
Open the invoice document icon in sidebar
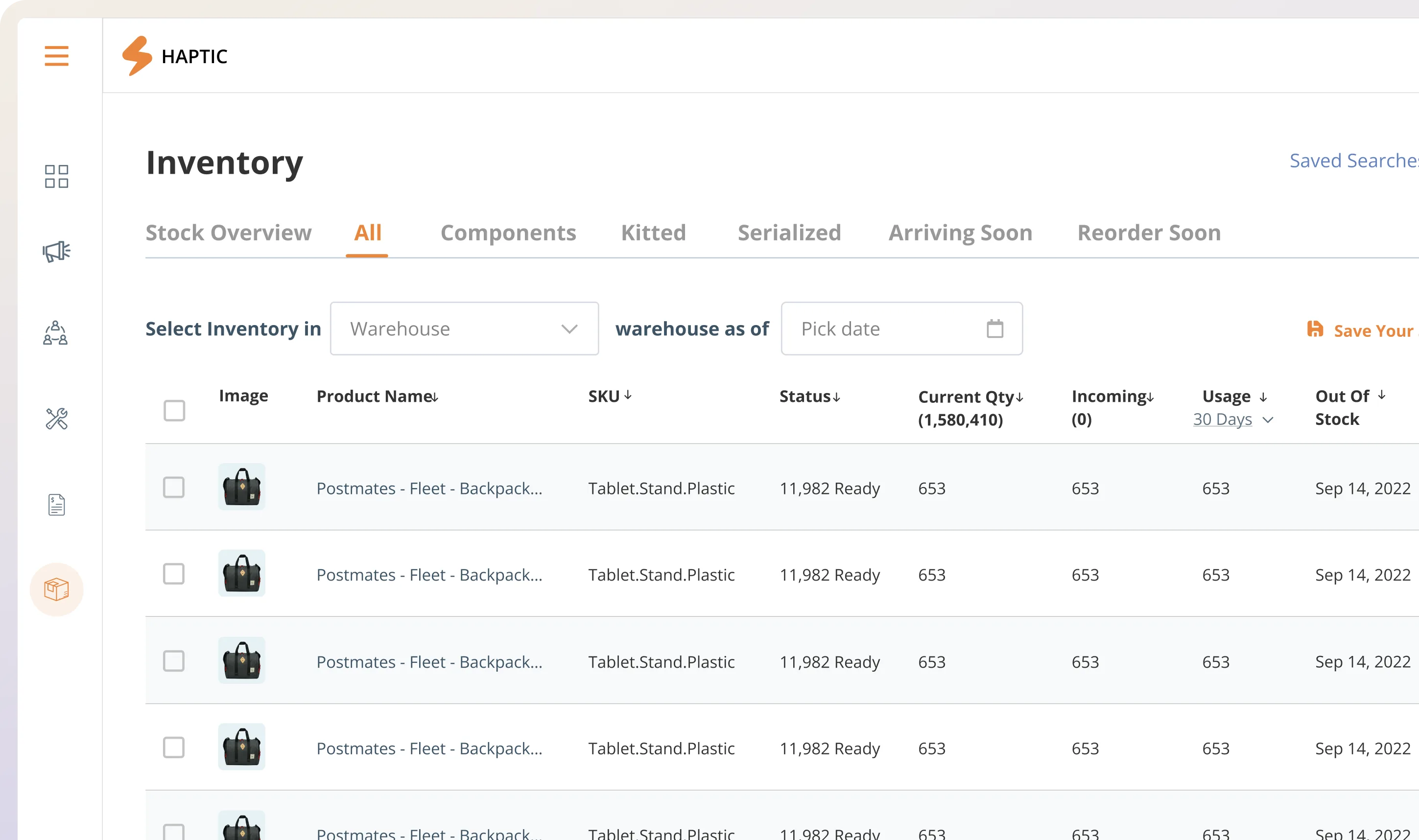pyautogui.click(x=57, y=505)
